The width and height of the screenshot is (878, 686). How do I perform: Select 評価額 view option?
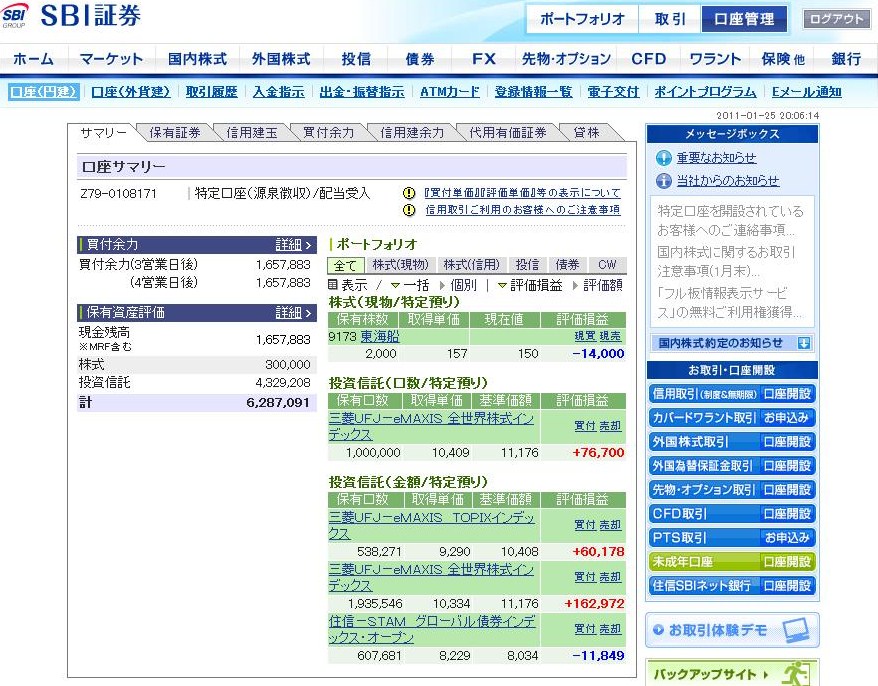[x=597, y=285]
